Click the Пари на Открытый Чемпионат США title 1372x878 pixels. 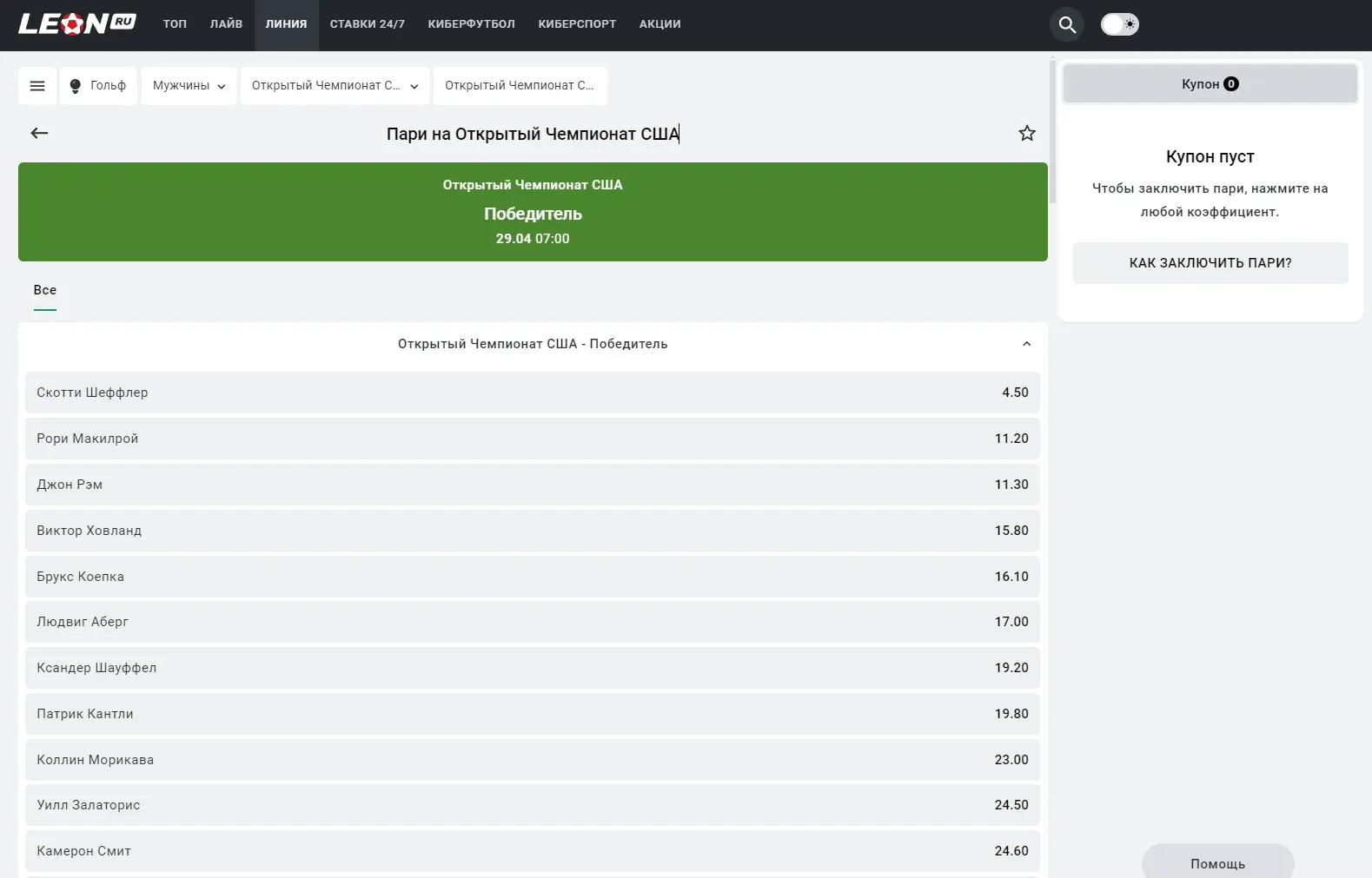tap(533, 134)
